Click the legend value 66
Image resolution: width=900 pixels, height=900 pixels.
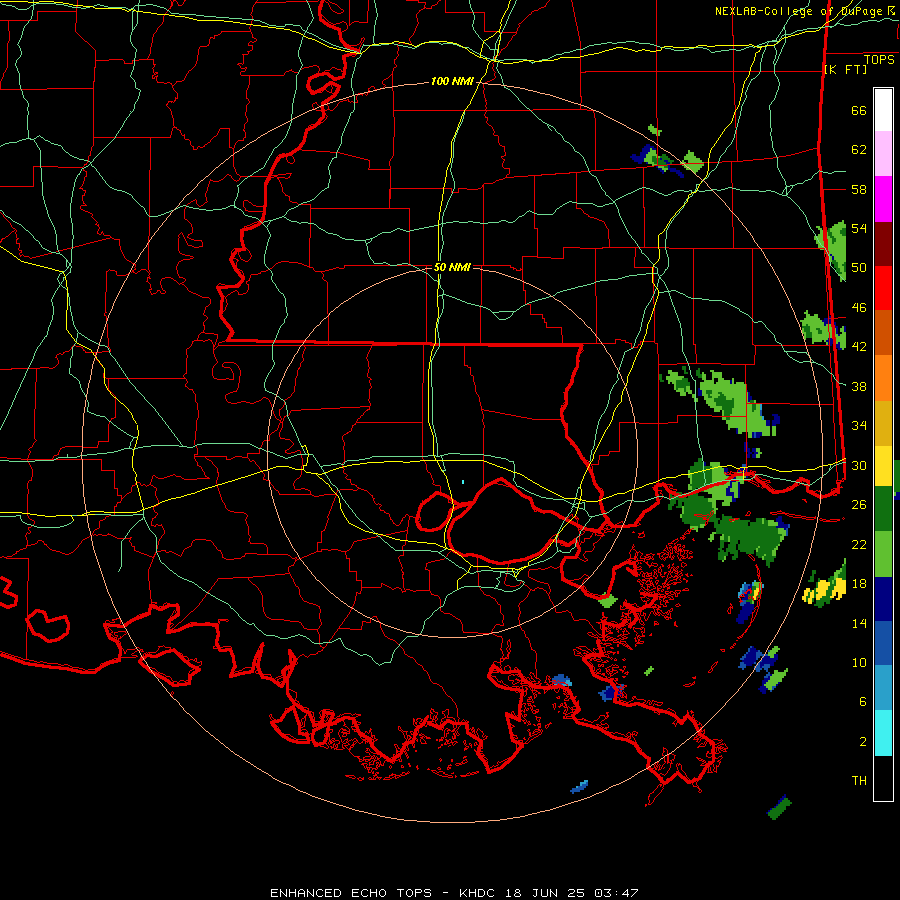click(x=859, y=110)
